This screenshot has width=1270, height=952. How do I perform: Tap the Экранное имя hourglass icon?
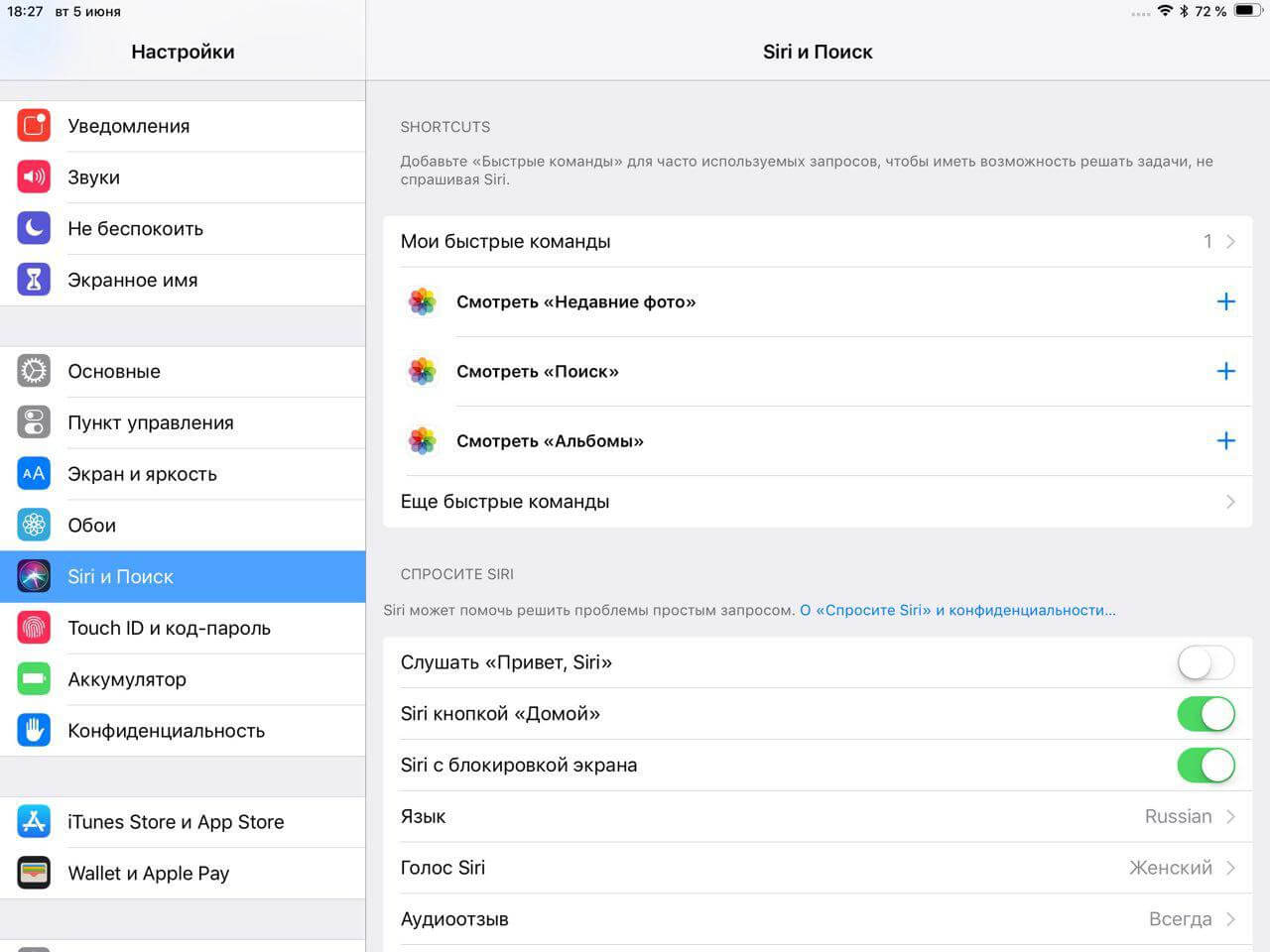click(34, 280)
